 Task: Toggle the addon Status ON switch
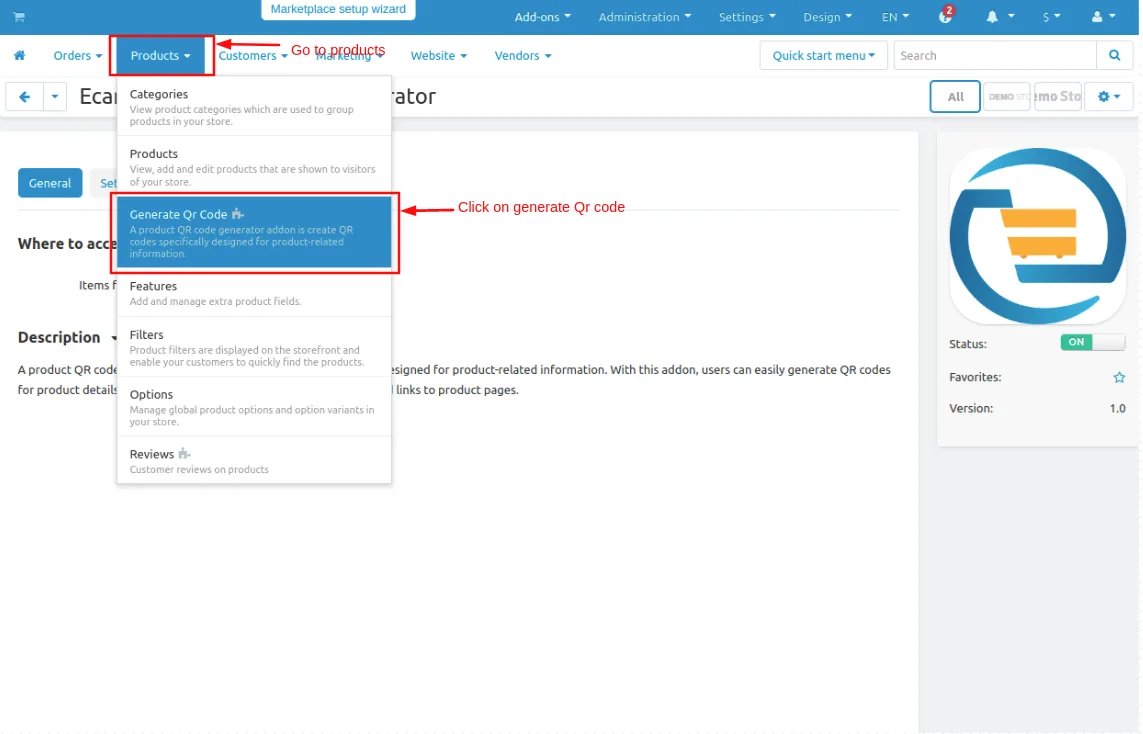click(x=1092, y=342)
